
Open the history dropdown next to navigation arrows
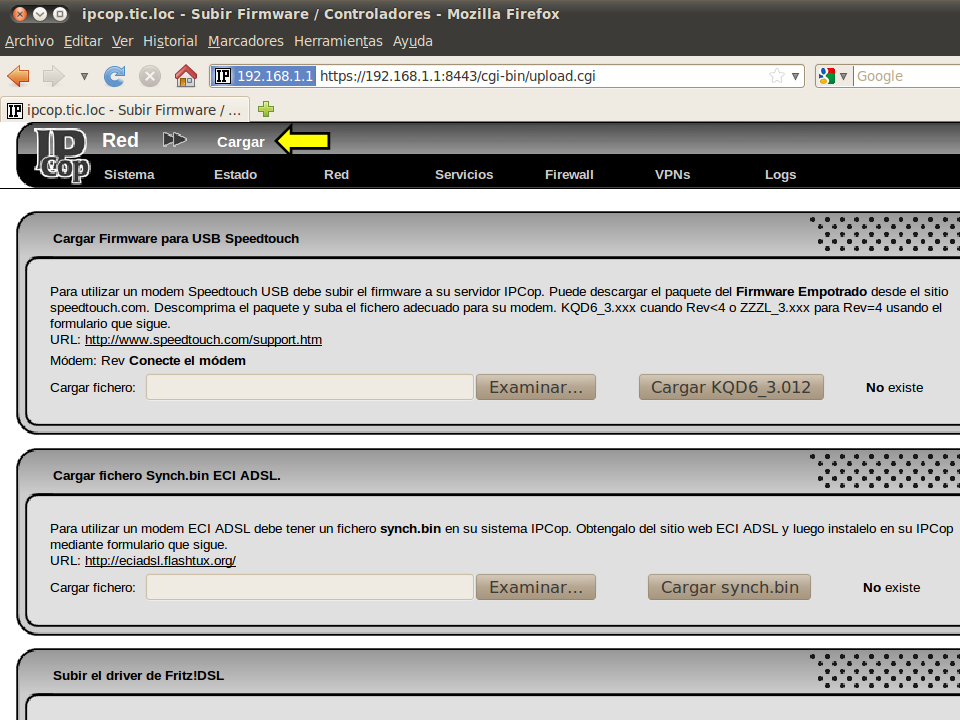[x=84, y=76]
